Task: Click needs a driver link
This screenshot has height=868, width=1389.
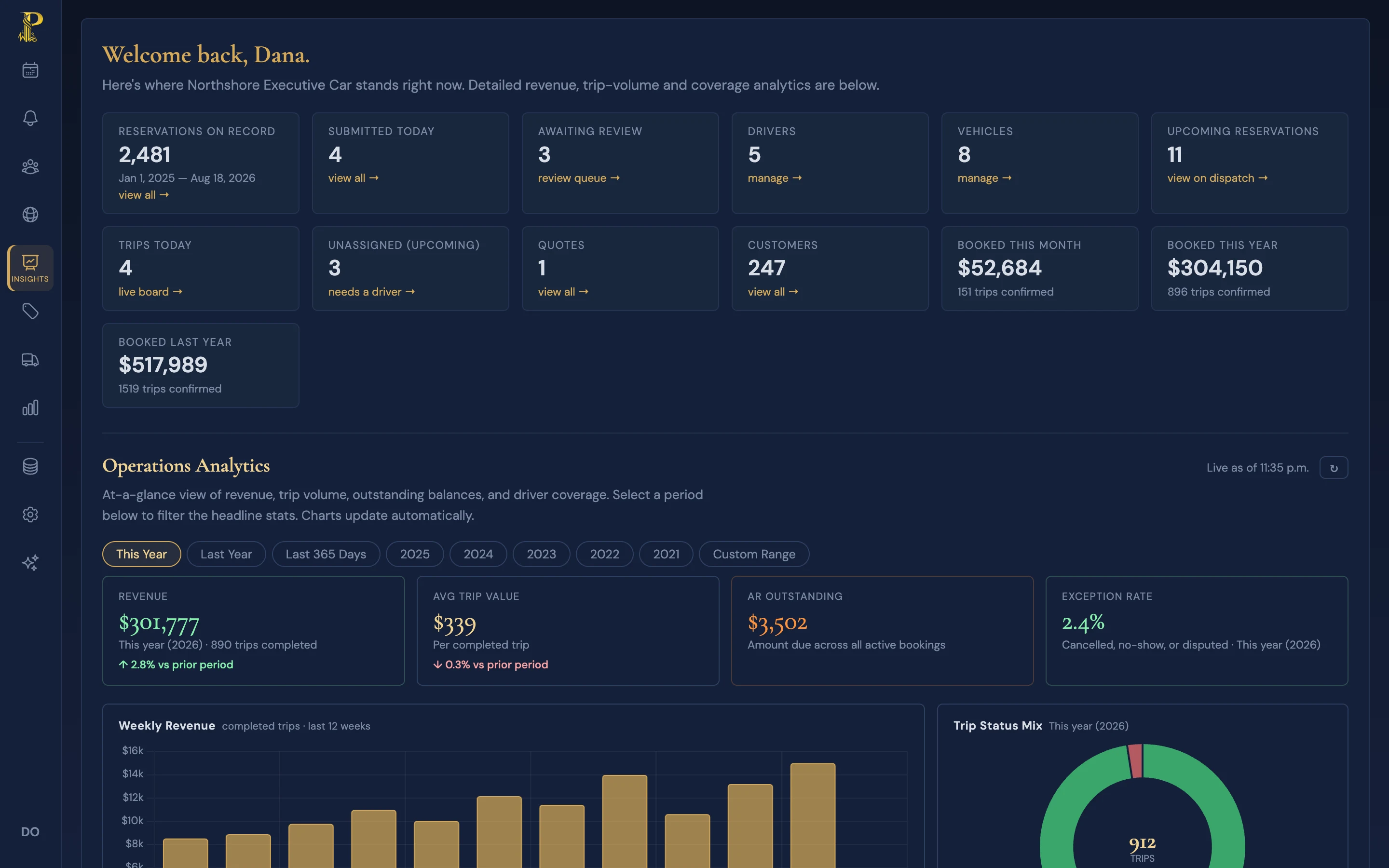Action: 371,292
